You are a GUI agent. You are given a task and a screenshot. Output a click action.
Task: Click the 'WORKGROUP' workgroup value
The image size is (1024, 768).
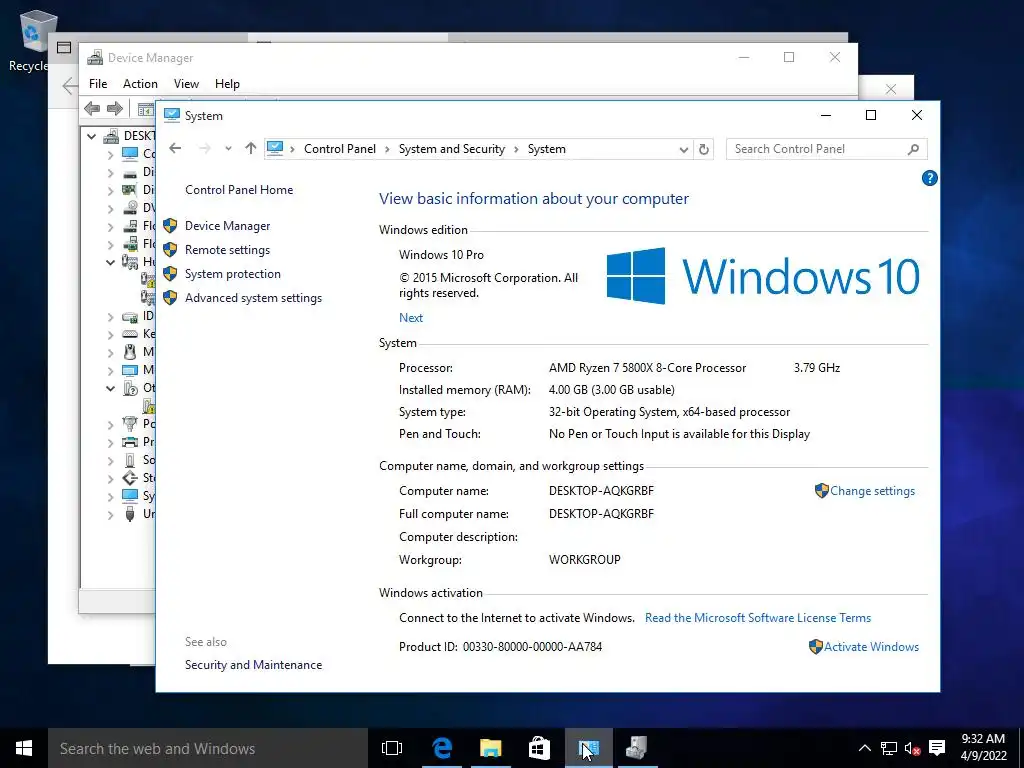coord(584,560)
